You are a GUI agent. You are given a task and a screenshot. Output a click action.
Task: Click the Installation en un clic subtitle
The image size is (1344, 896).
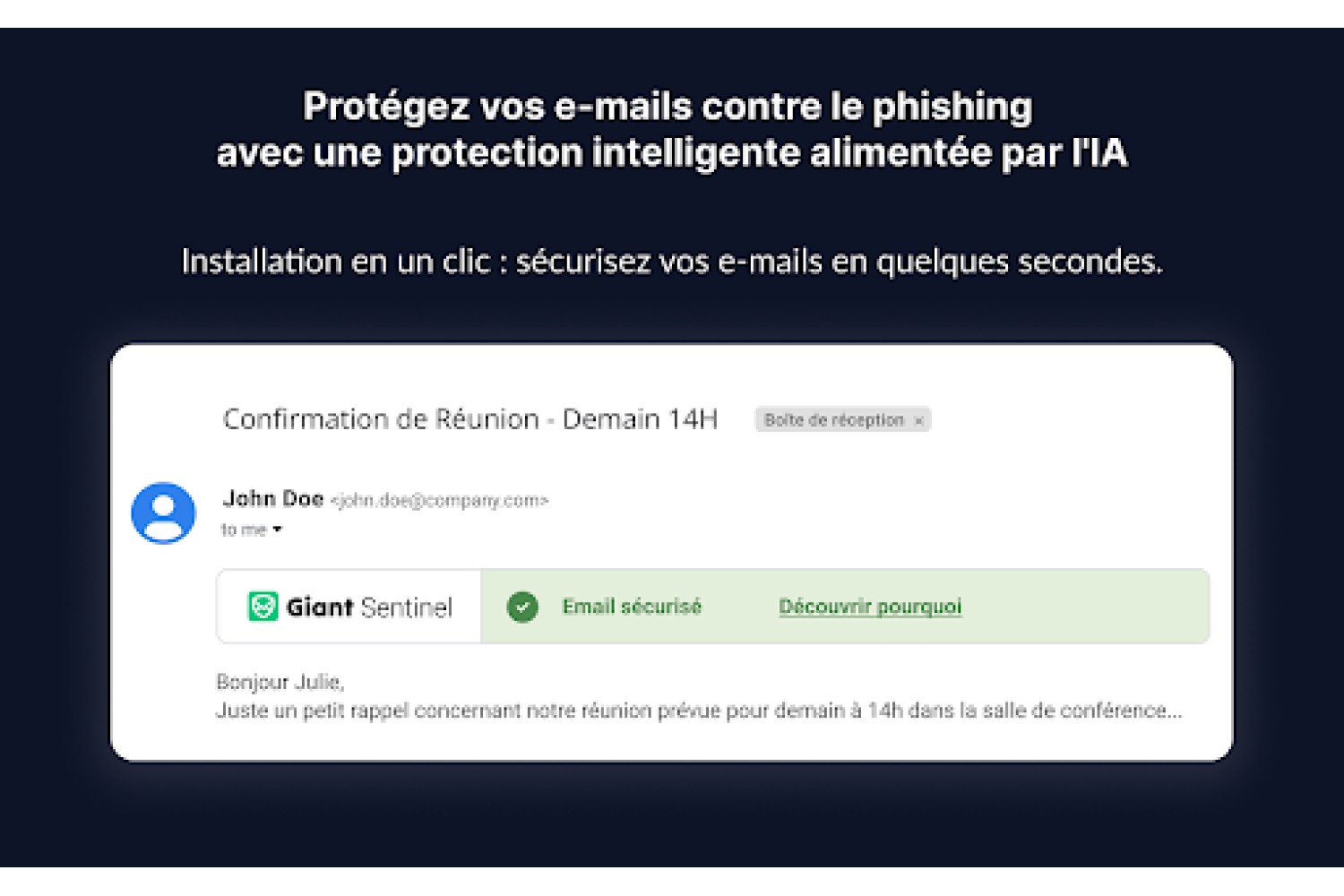point(672,262)
